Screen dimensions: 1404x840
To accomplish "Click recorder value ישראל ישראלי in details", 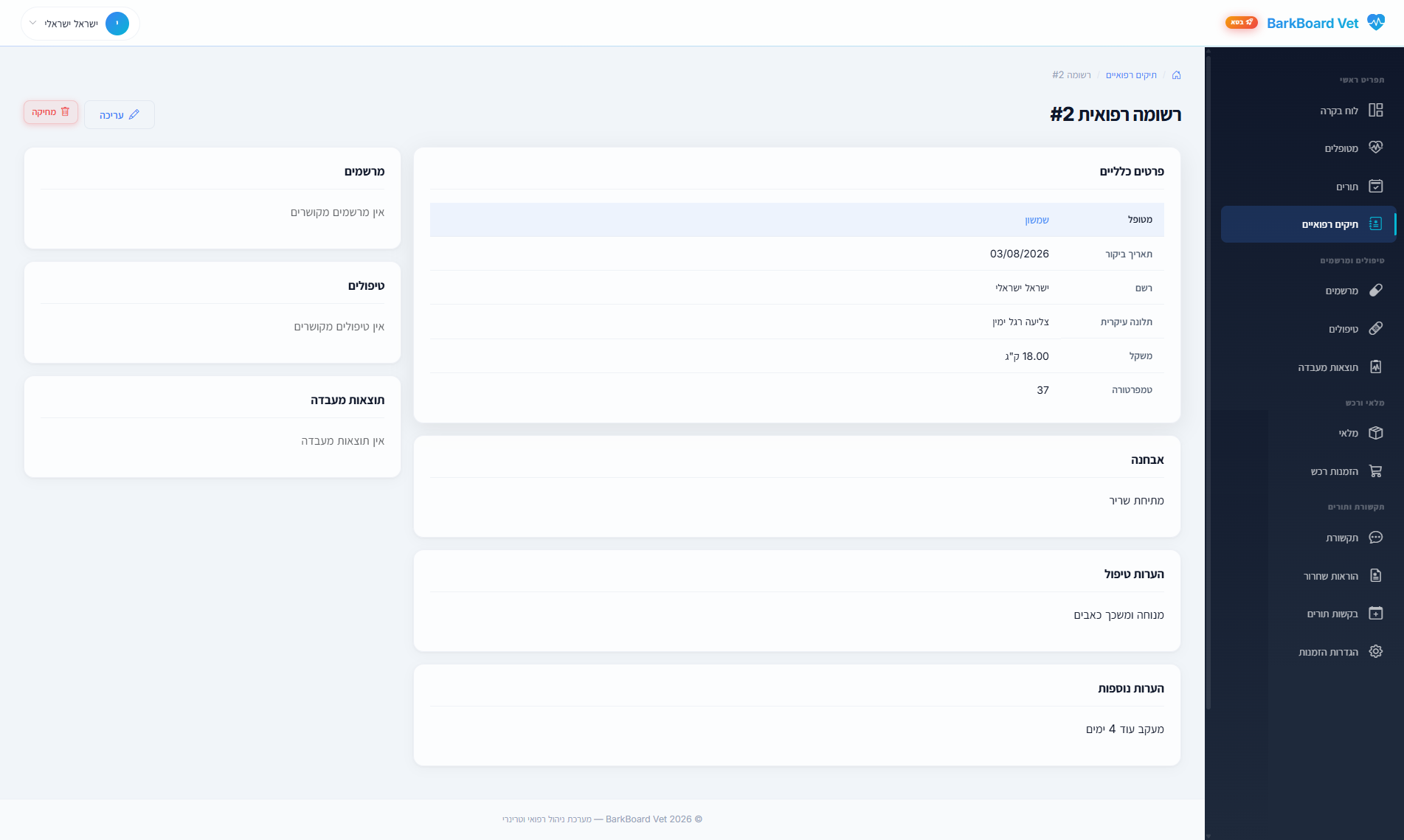I will point(1022,288).
